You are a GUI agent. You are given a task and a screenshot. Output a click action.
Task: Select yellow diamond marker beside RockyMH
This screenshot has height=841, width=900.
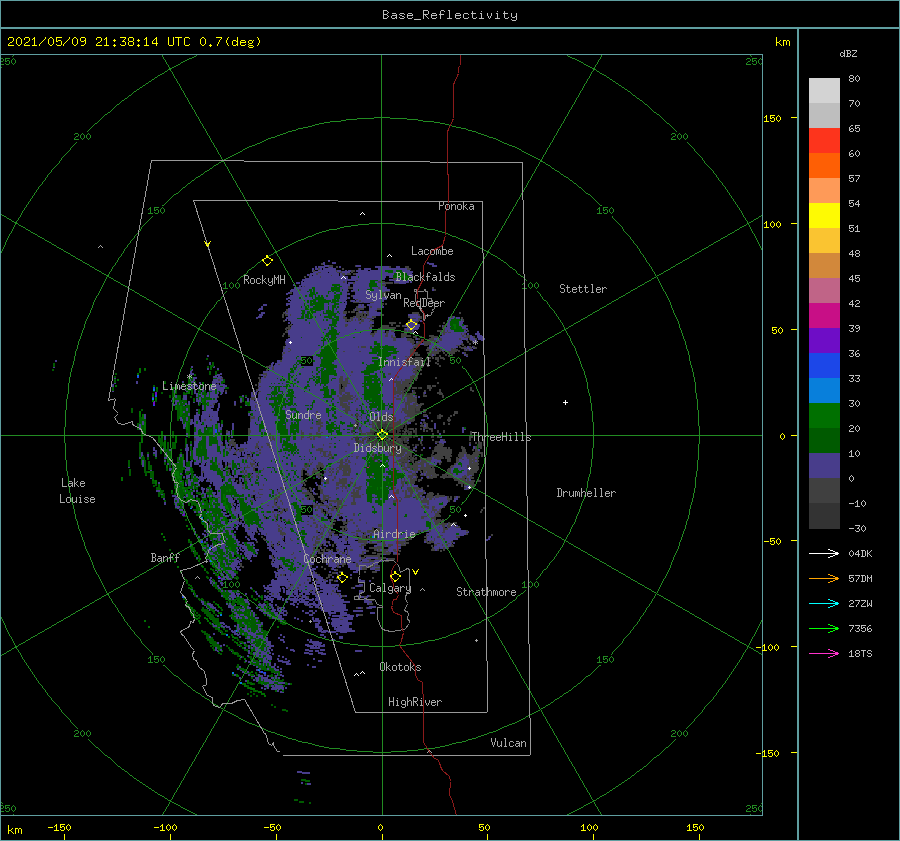point(267,261)
